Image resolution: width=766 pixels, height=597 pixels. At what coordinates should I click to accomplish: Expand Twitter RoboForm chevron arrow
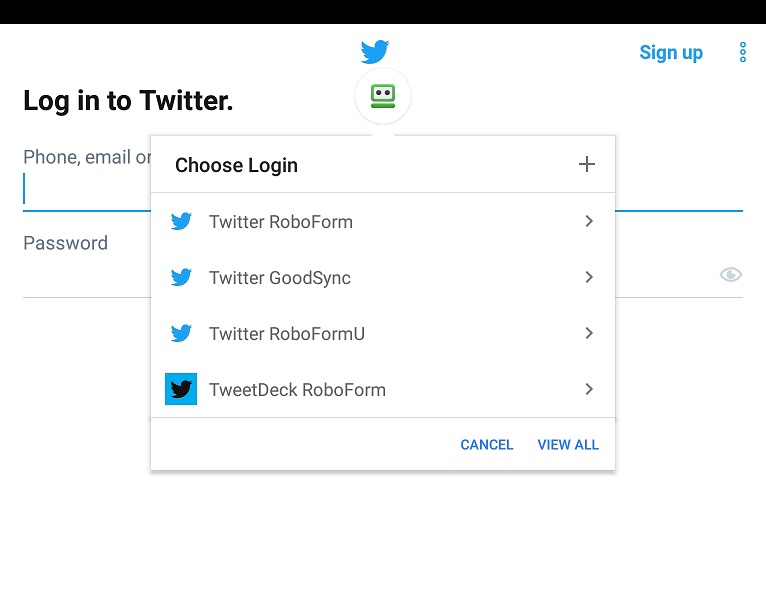click(x=589, y=221)
